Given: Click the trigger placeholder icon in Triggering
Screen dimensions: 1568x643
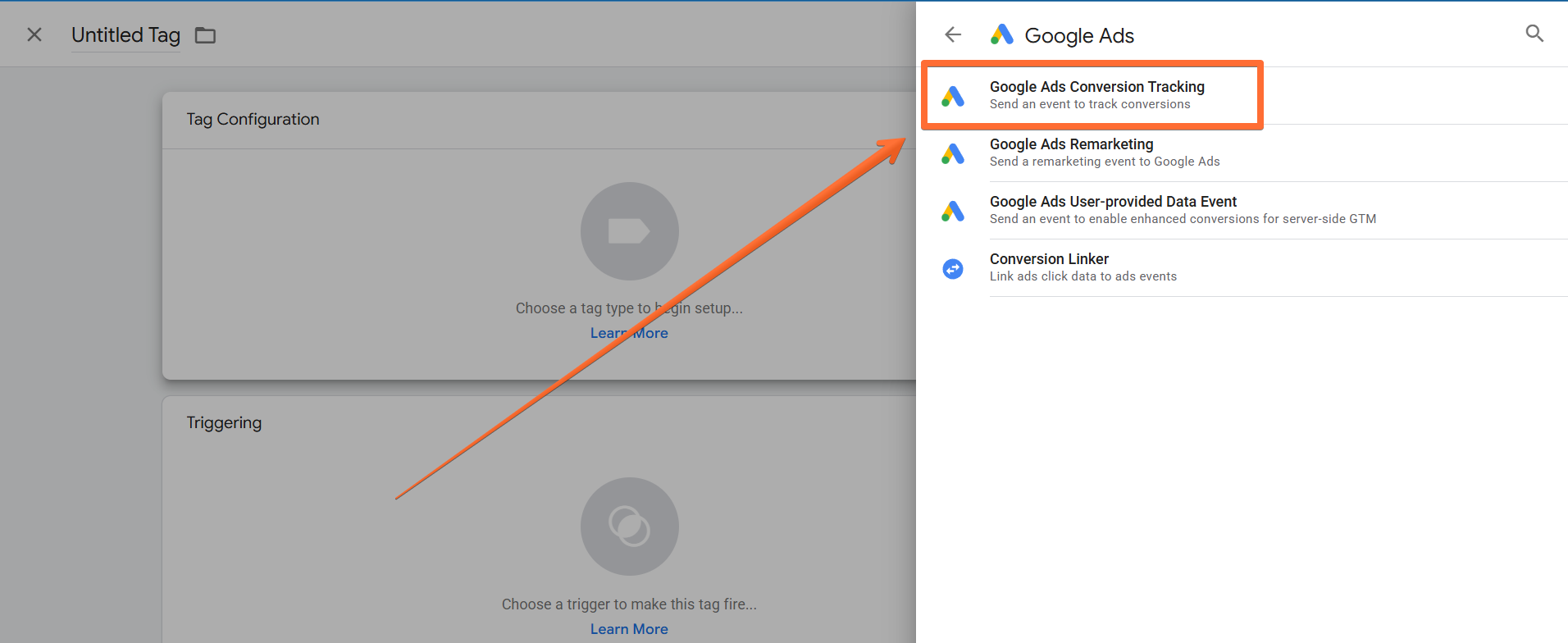Looking at the screenshot, I should click(x=629, y=527).
